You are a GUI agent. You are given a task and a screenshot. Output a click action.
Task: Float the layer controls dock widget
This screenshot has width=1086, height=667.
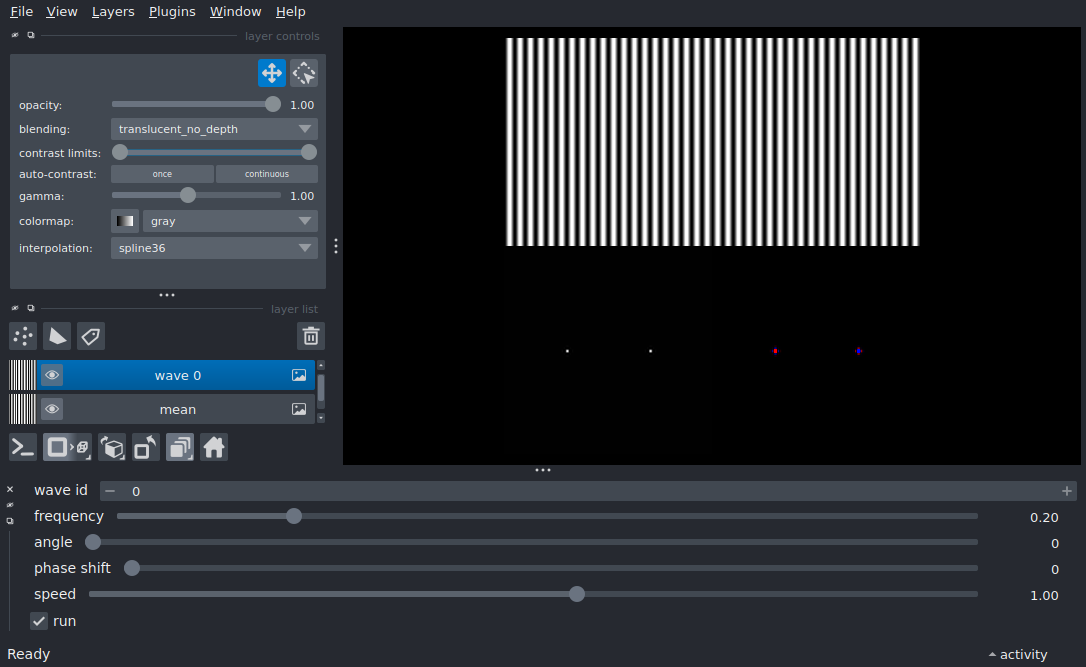30,35
